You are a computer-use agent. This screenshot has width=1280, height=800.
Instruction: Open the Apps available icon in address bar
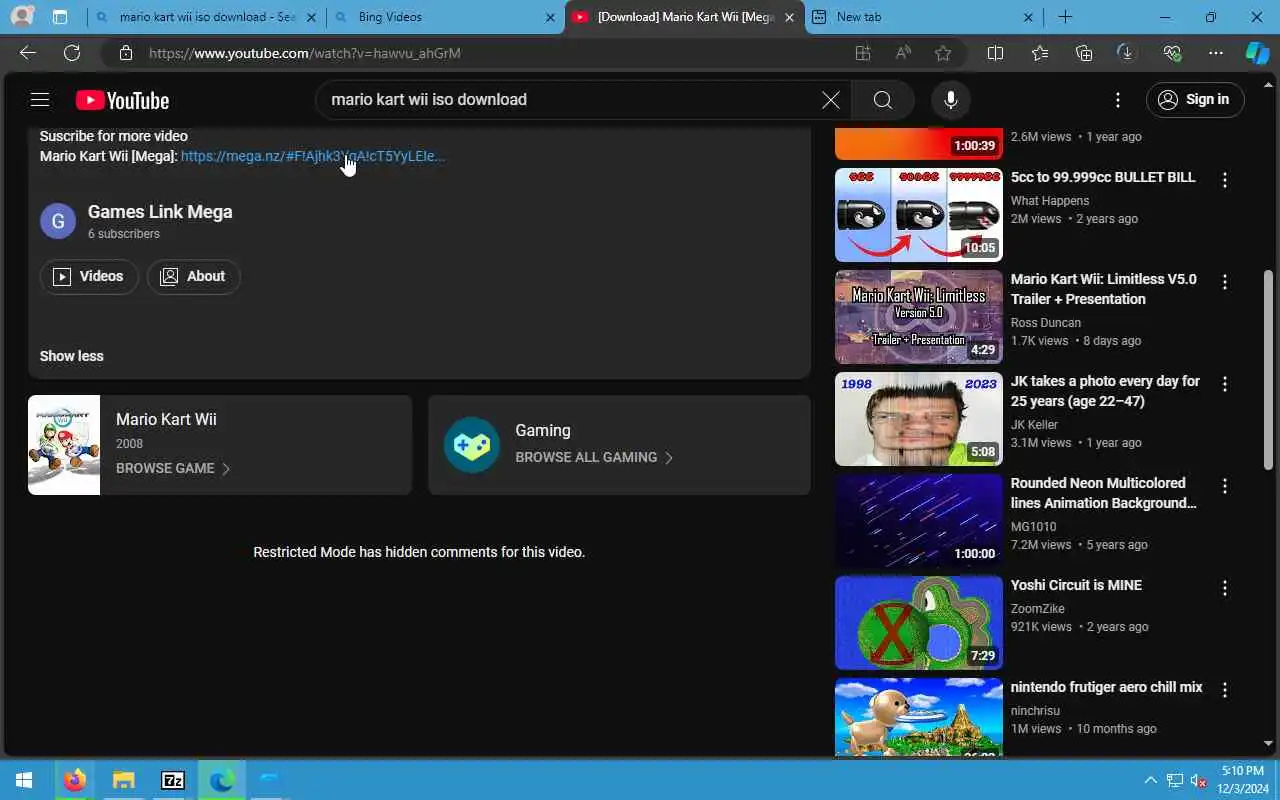863,53
